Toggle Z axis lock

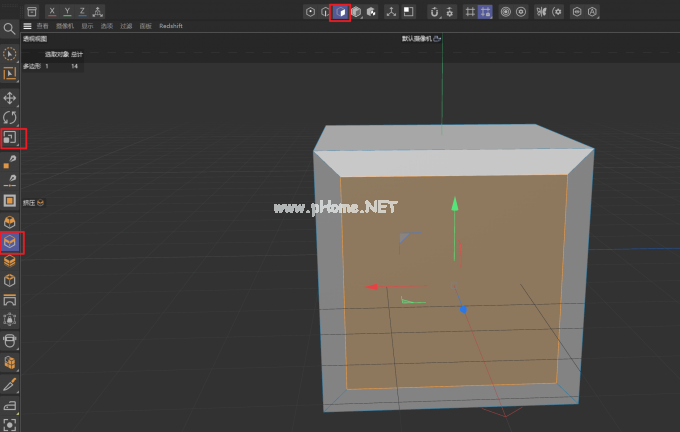82,11
